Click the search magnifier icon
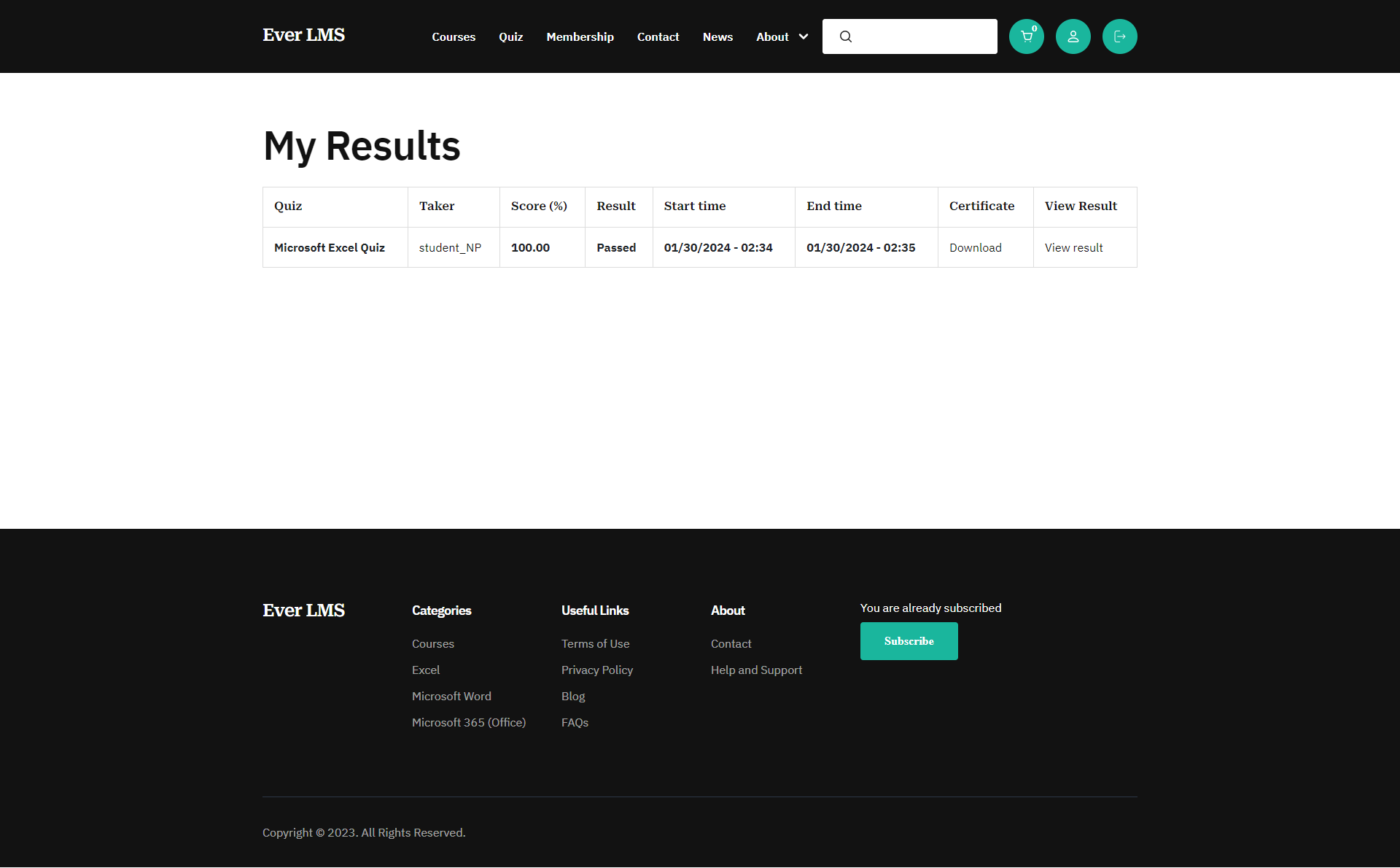 pyautogui.click(x=846, y=36)
